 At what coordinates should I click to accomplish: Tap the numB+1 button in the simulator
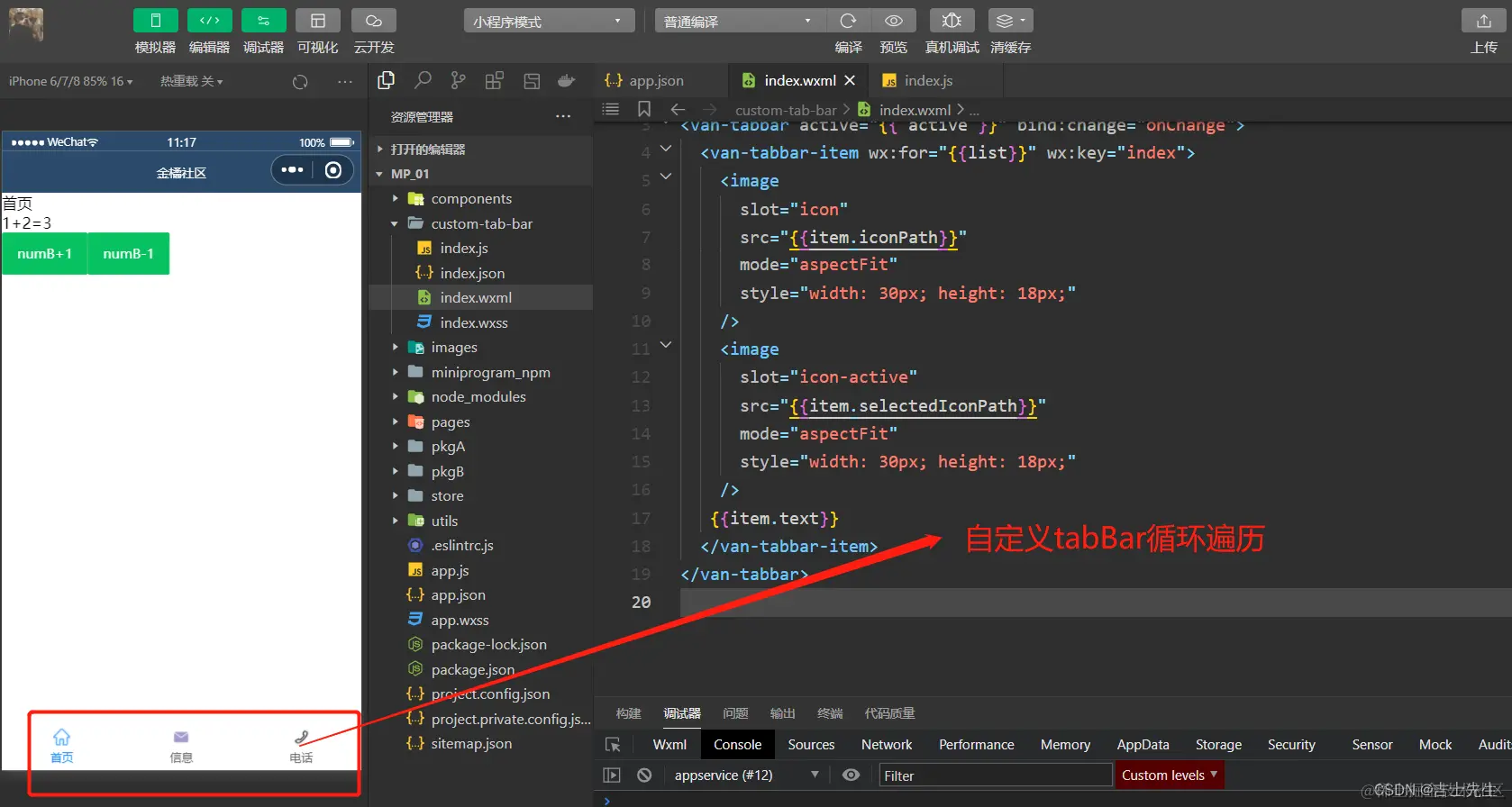pyautogui.click(x=45, y=254)
